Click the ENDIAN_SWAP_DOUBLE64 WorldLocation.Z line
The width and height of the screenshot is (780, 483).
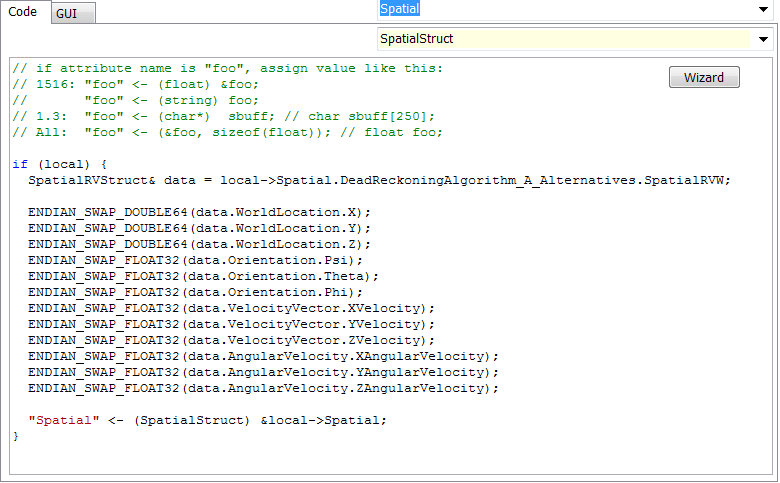200,244
